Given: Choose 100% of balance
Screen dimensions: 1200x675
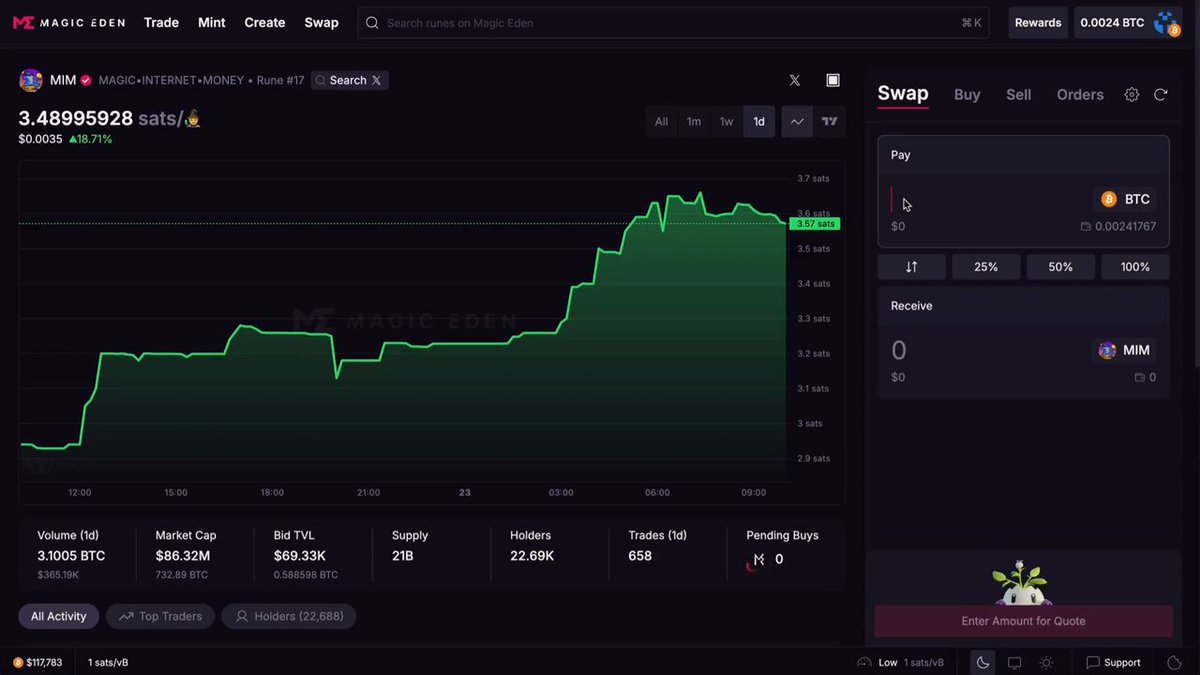Looking at the screenshot, I should (x=1135, y=267).
